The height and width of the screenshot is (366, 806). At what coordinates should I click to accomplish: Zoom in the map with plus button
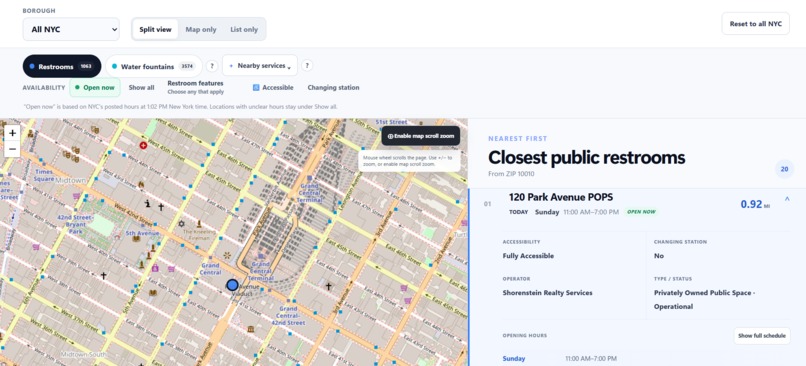coord(12,133)
